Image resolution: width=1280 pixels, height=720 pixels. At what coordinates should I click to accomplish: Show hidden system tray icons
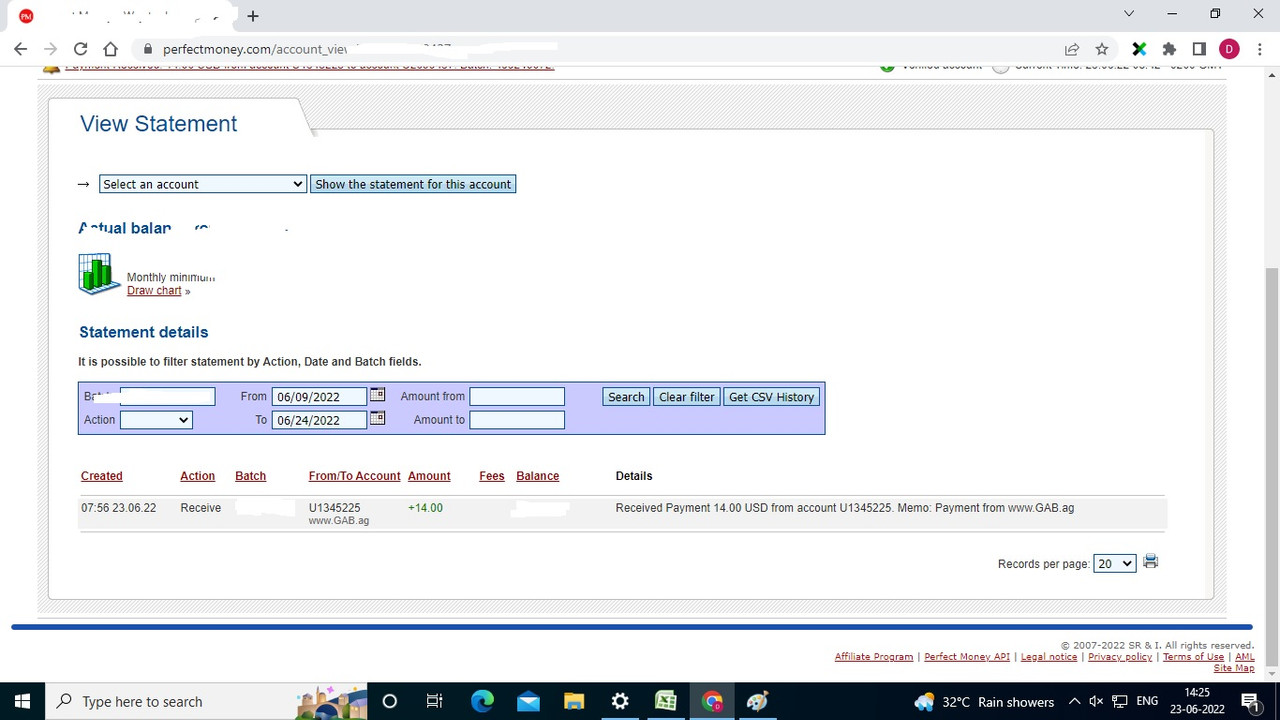[x=1074, y=702]
